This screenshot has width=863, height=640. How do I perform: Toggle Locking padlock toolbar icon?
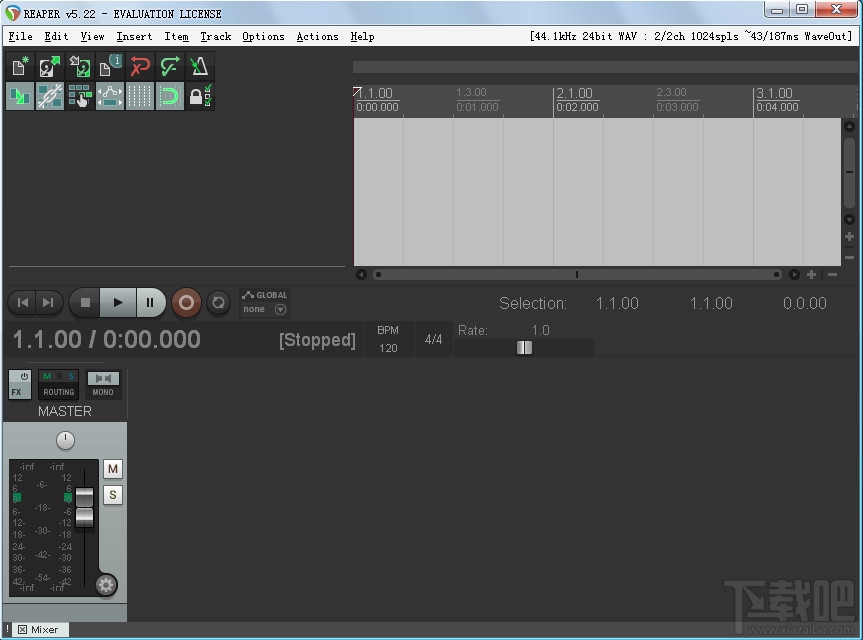pyautogui.click(x=199, y=96)
